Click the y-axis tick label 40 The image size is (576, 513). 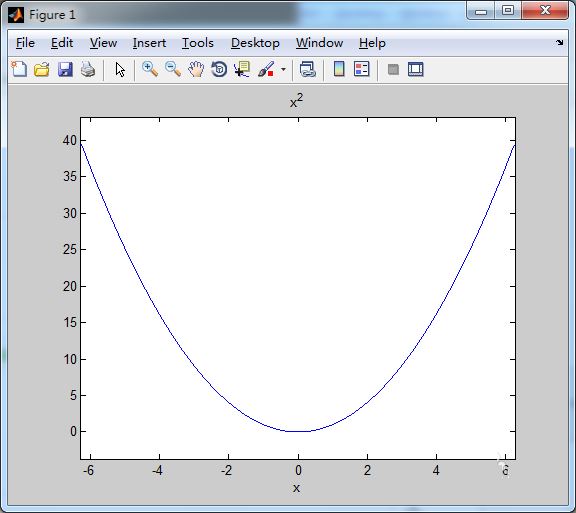(x=69, y=140)
